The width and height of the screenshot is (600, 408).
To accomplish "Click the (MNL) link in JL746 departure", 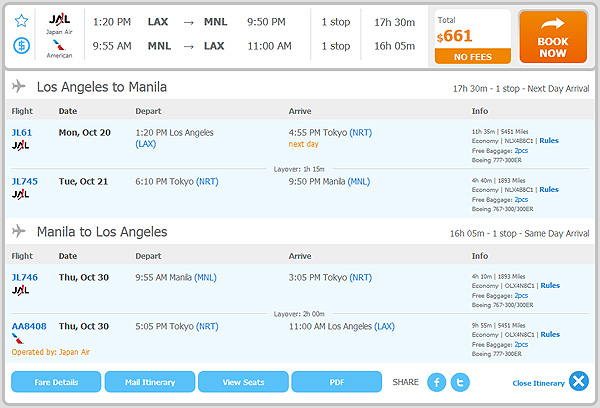I will 205,277.
